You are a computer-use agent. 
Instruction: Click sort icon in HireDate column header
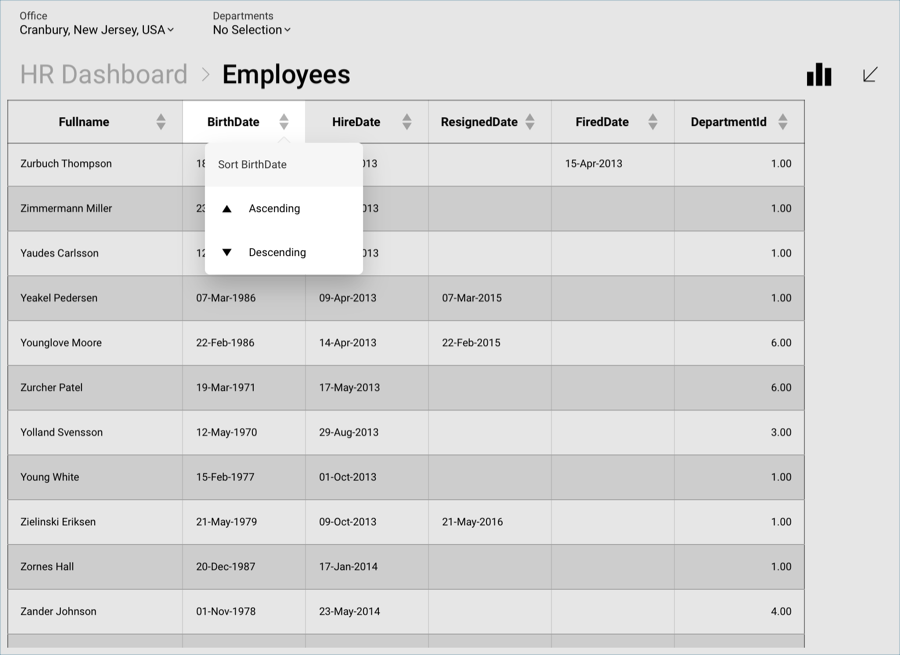407,122
